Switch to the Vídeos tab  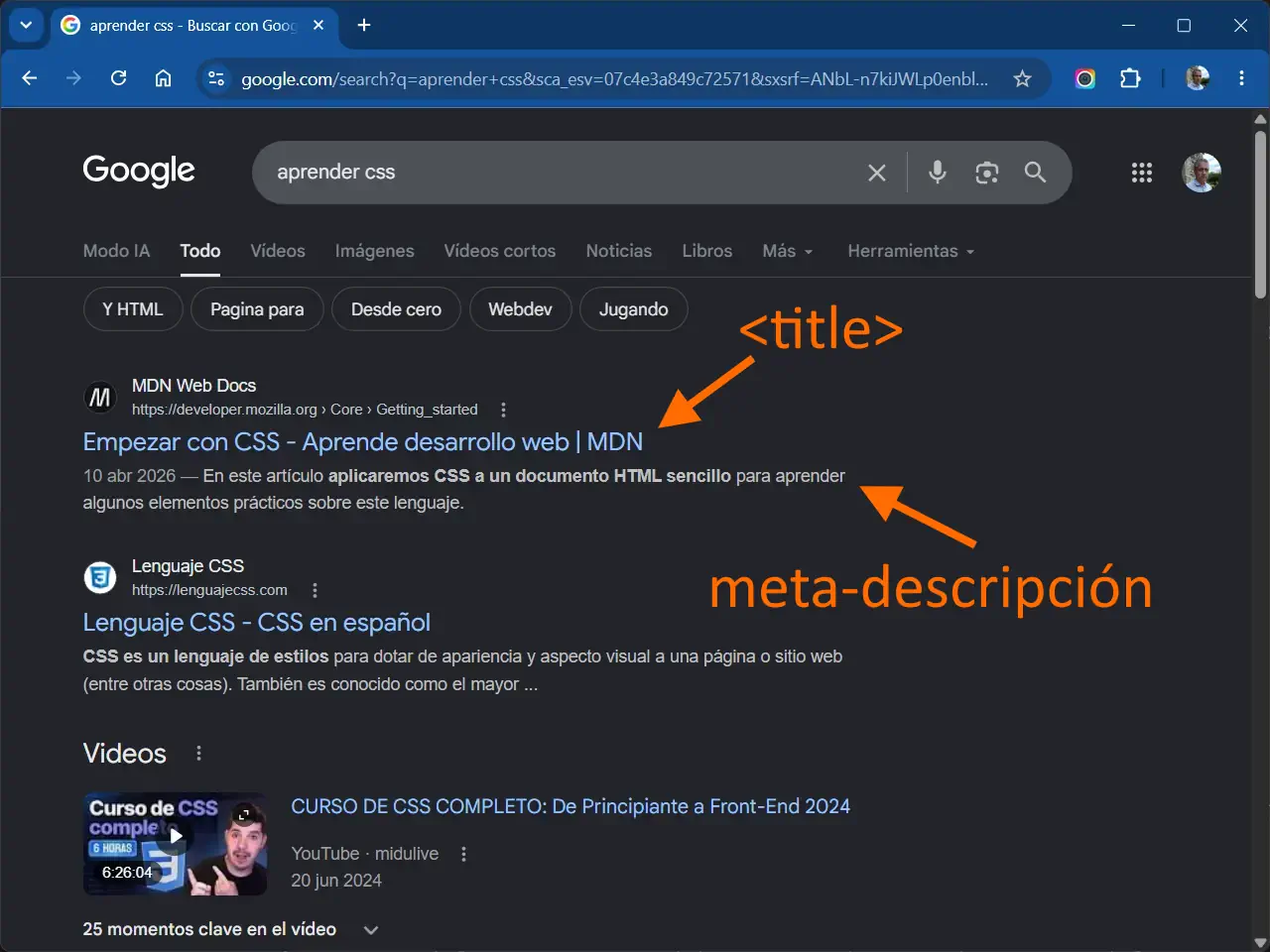coord(278,251)
